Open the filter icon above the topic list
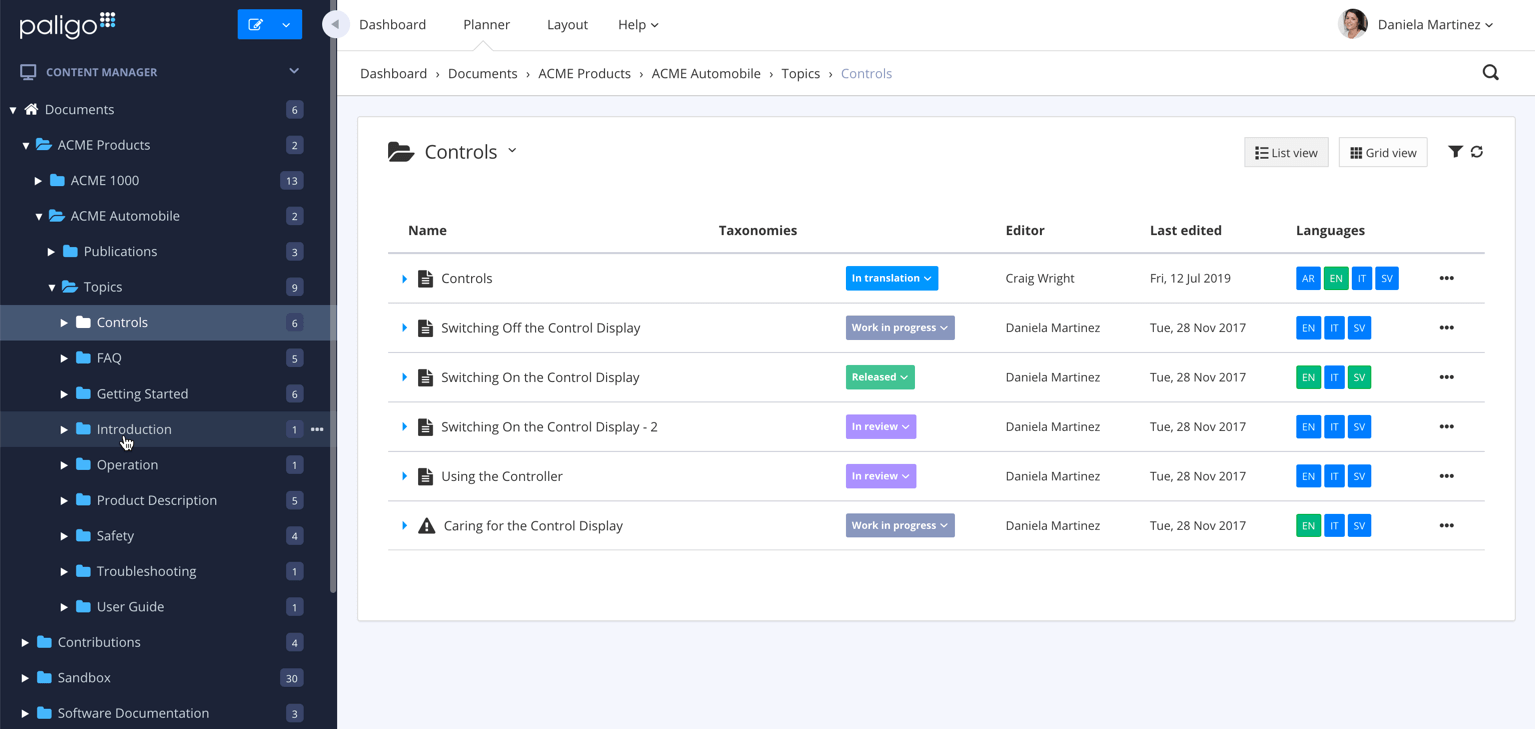Image resolution: width=1535 pixels, height=729 pixels. [x=1456, y=151]
